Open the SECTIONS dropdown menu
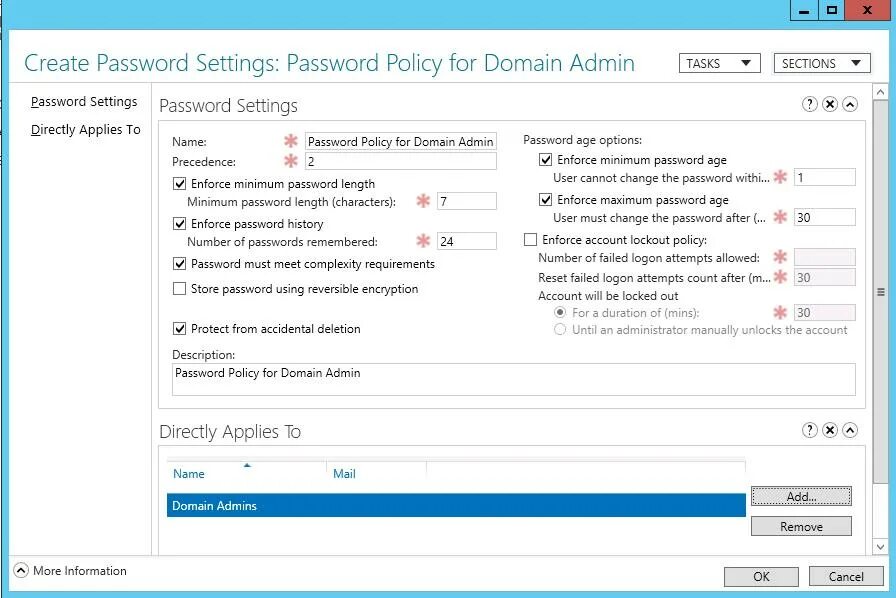This screenshot has height=598, width=896. (x=821, y=63)
